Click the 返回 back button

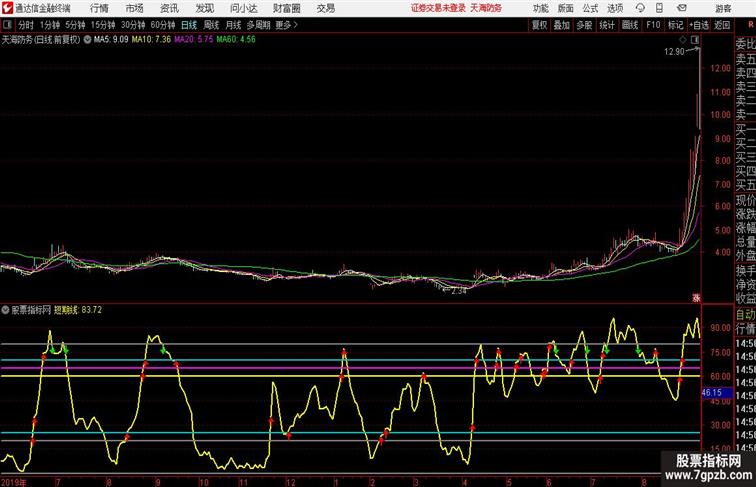click(x=722, y=25)
